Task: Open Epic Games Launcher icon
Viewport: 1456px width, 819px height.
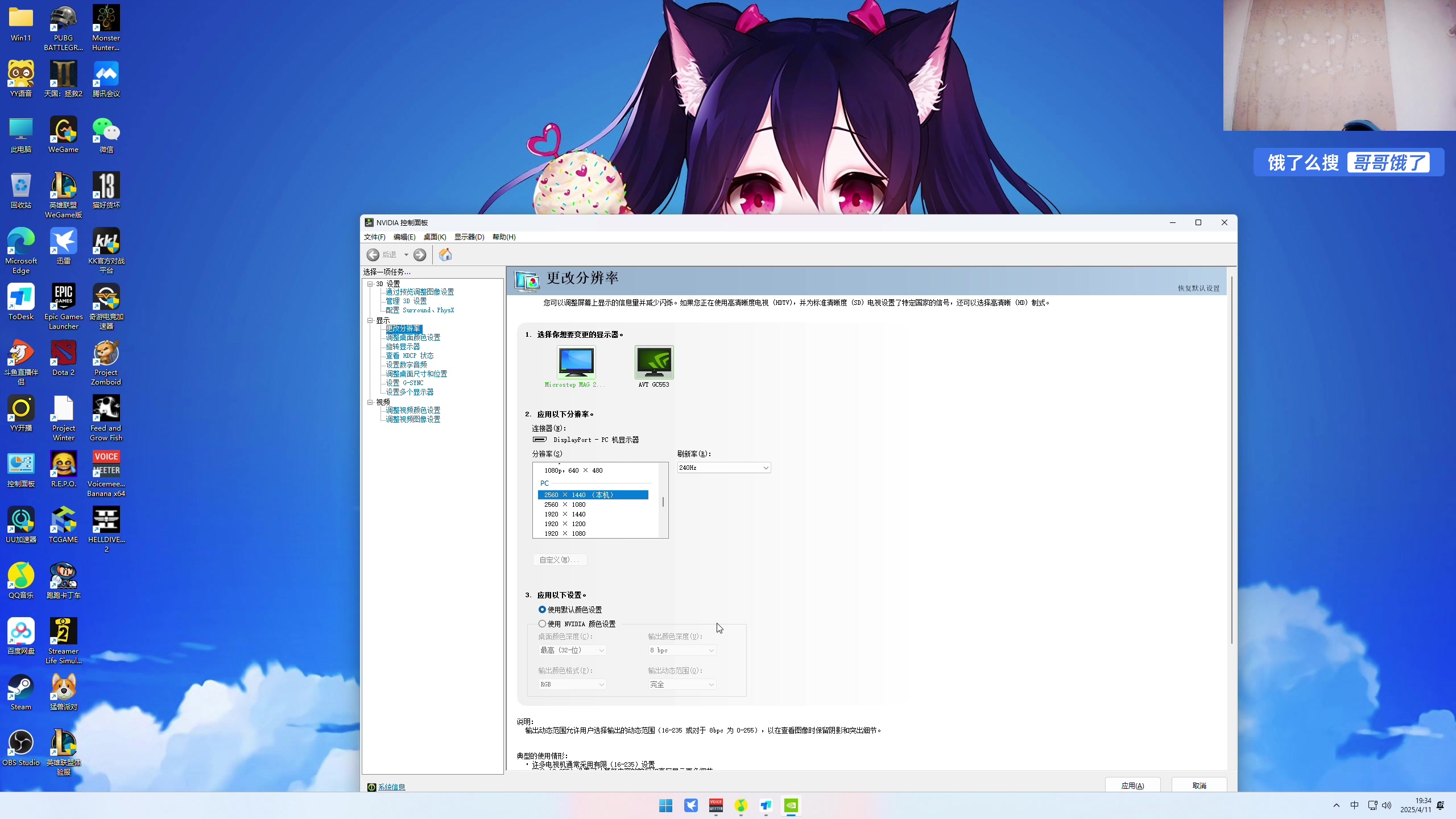Action: click(63, 307)
